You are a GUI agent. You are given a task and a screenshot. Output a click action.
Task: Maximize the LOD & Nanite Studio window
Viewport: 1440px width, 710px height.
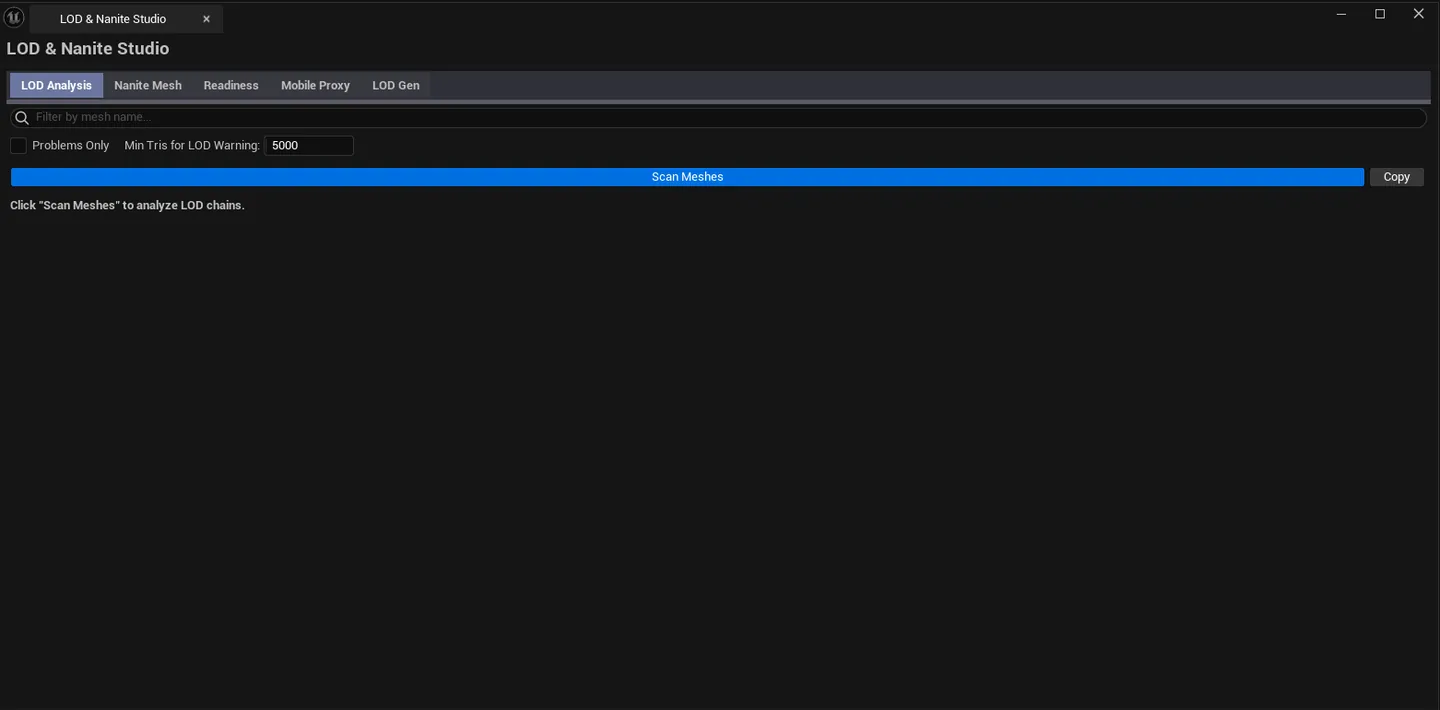1380,14
